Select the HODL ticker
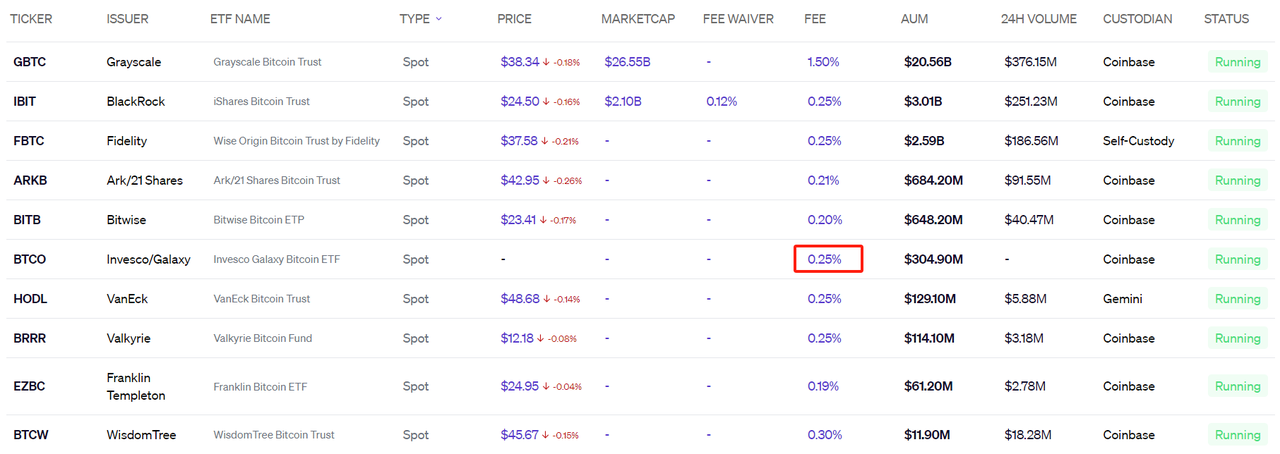This screenshot has width=1280, height=454. pos(30,299)
